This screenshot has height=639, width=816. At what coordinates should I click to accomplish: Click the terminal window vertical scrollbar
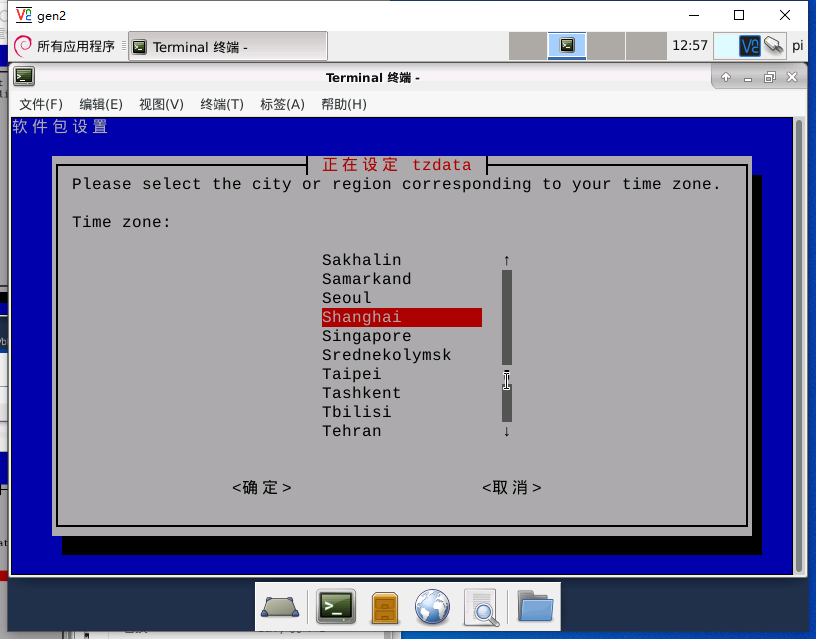pos(799,346)
